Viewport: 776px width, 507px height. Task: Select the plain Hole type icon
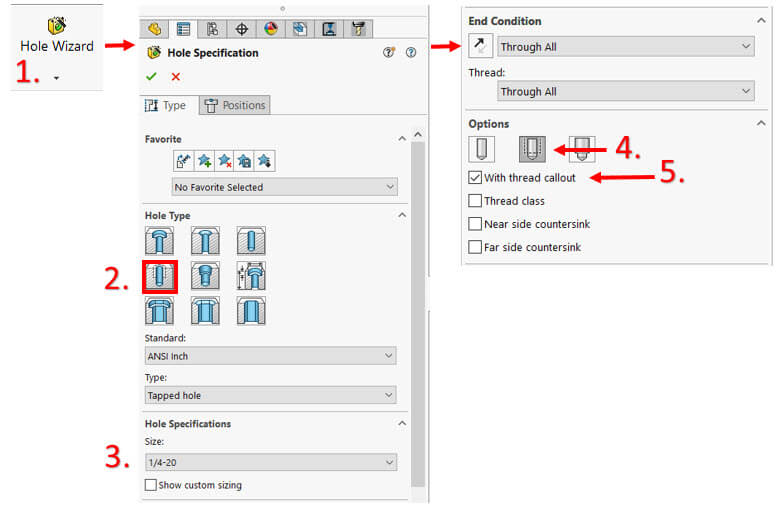click(251, 241)
